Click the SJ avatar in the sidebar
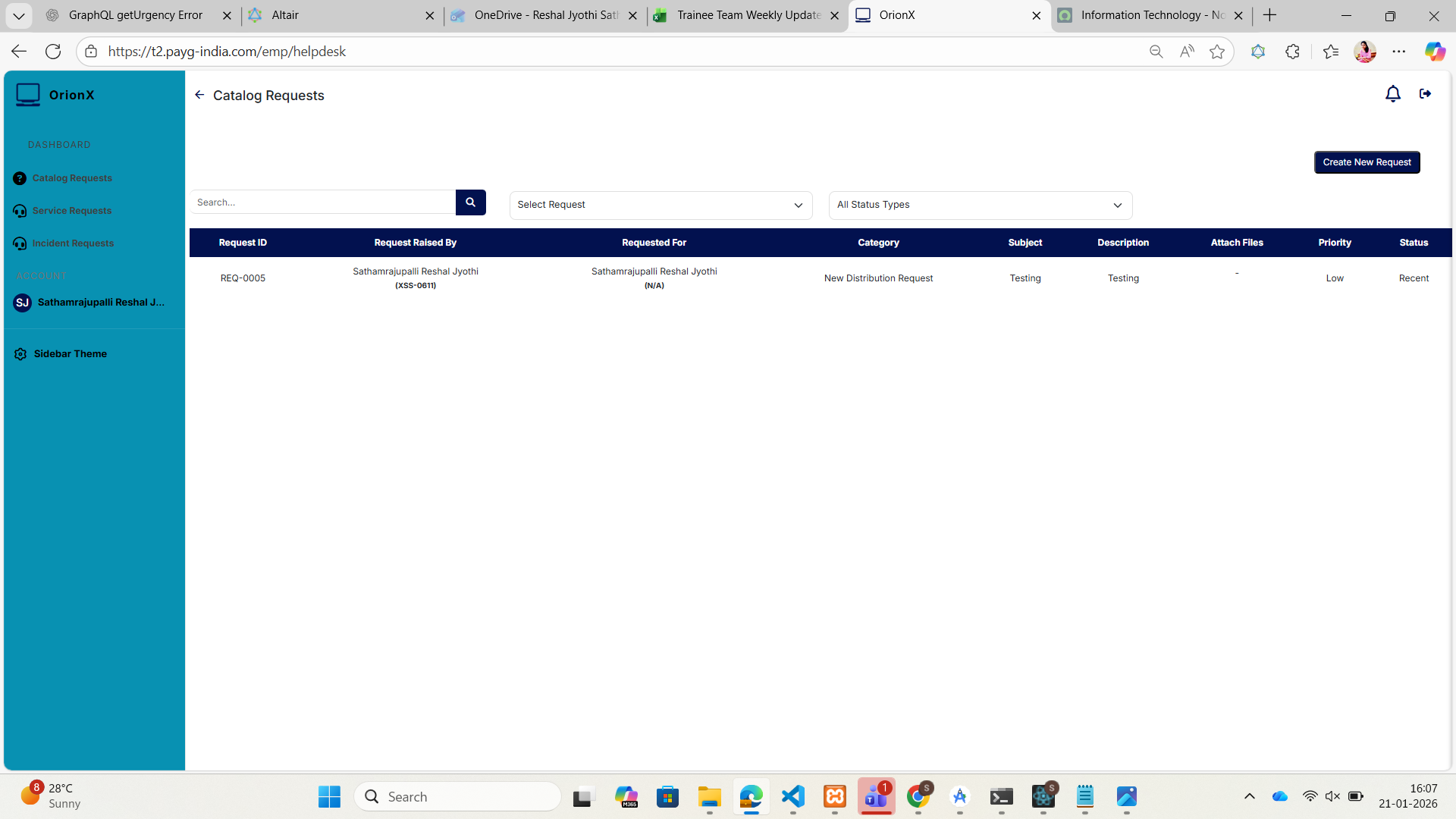The width and height of the screenshot is (1456, 819). click(22, 303)
